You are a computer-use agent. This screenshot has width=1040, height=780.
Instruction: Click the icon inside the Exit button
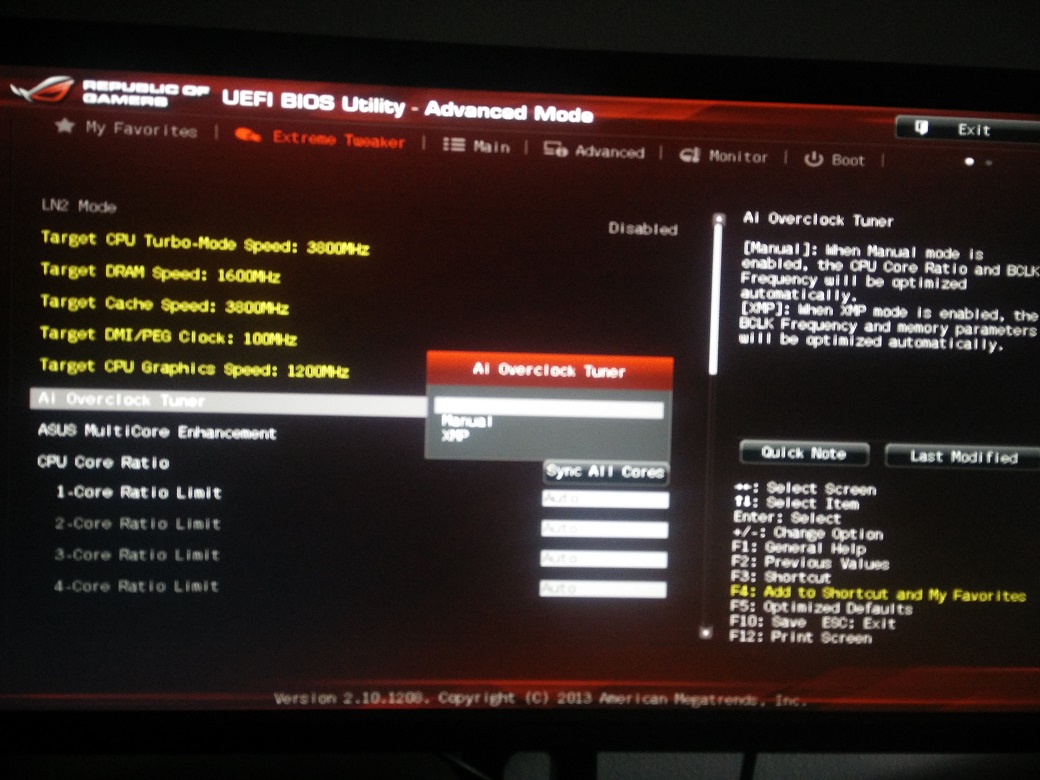921,127
